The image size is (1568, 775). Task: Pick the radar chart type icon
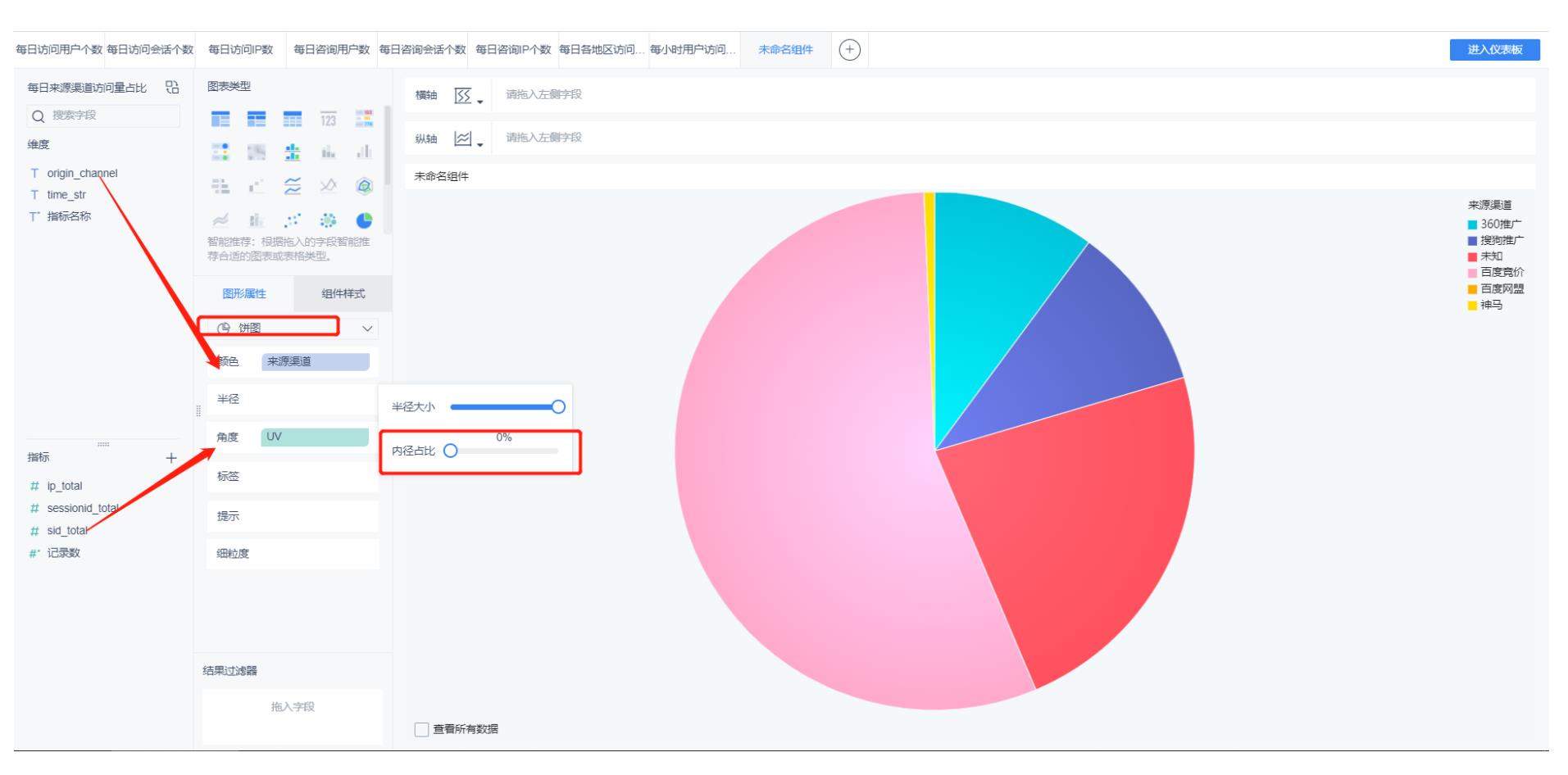tap(365, 186)
